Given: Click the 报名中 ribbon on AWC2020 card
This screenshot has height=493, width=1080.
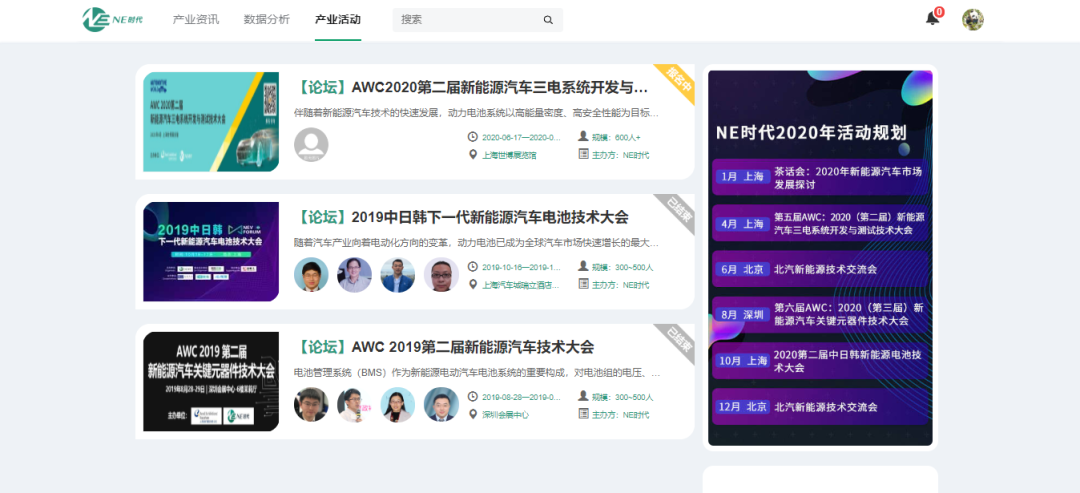Looking at the screenshot, I should point(678,81).
